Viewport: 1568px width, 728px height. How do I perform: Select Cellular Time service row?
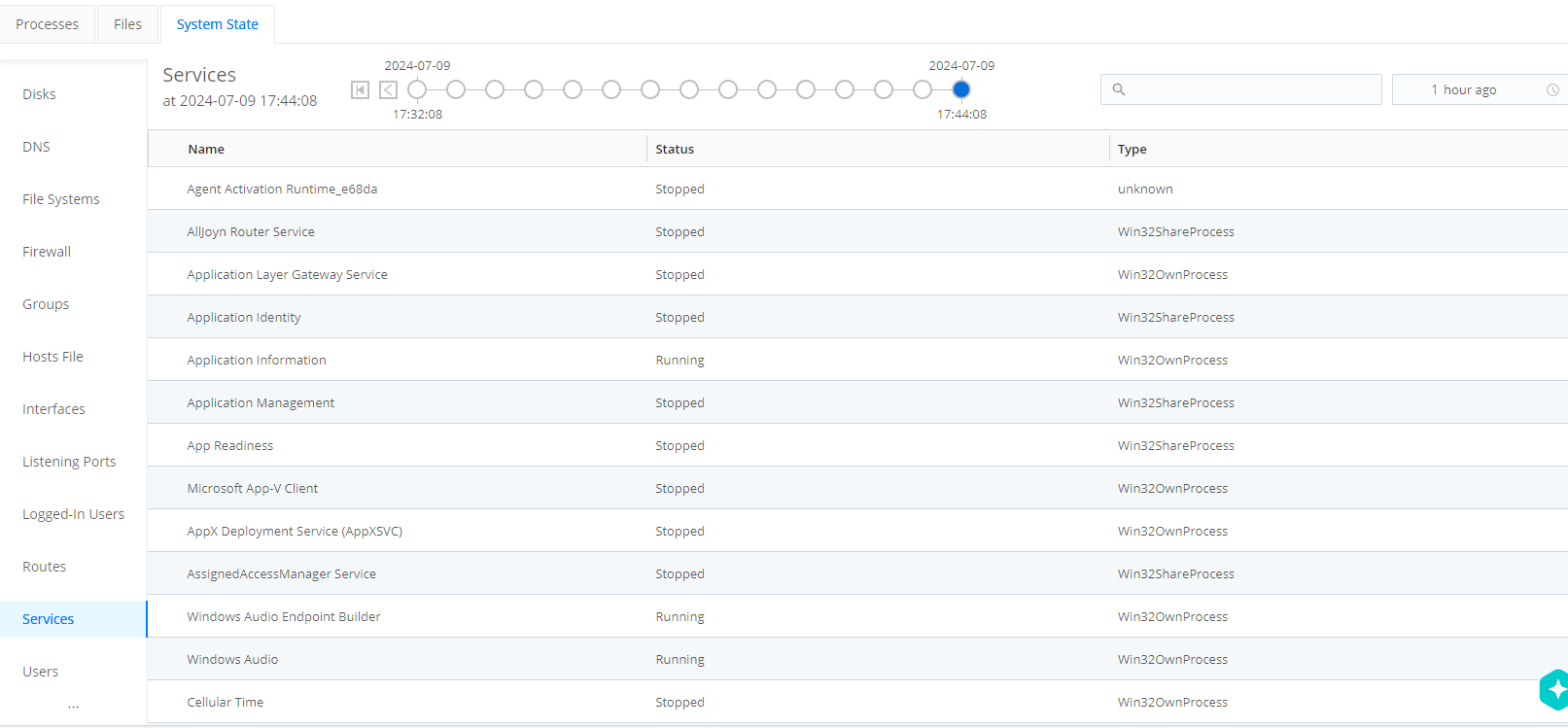(857, 702)
